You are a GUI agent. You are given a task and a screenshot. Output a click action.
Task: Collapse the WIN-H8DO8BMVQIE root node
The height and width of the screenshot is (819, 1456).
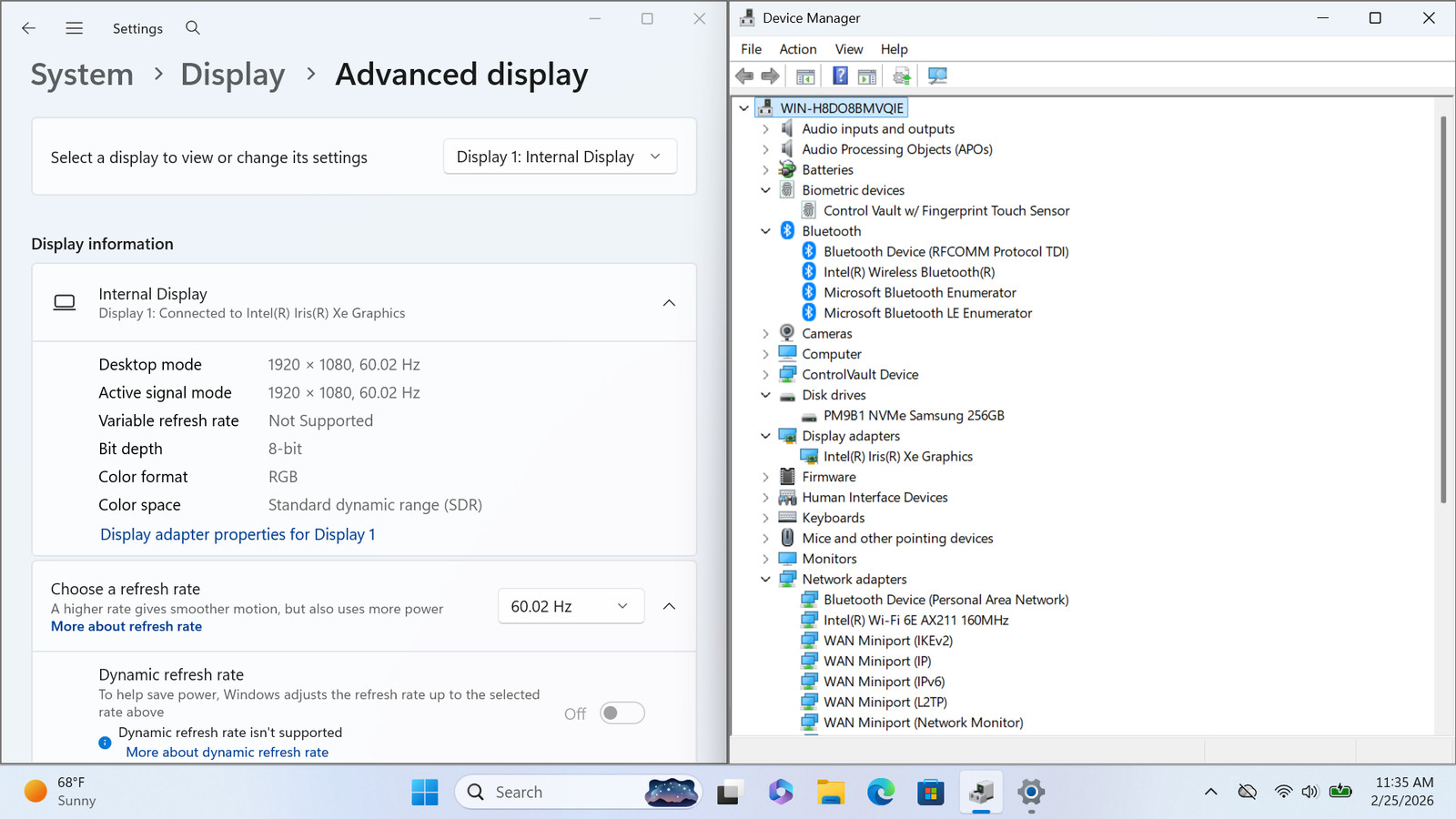coord(744,108)
